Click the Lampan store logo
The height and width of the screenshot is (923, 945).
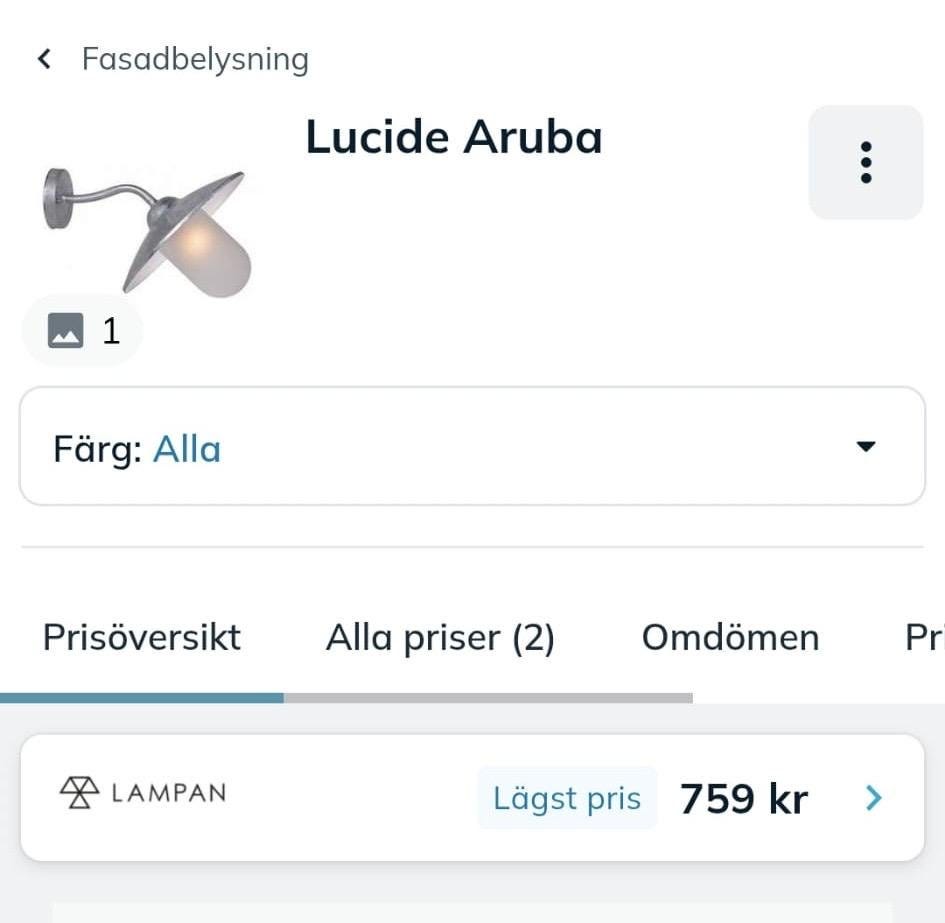point(143,793)
